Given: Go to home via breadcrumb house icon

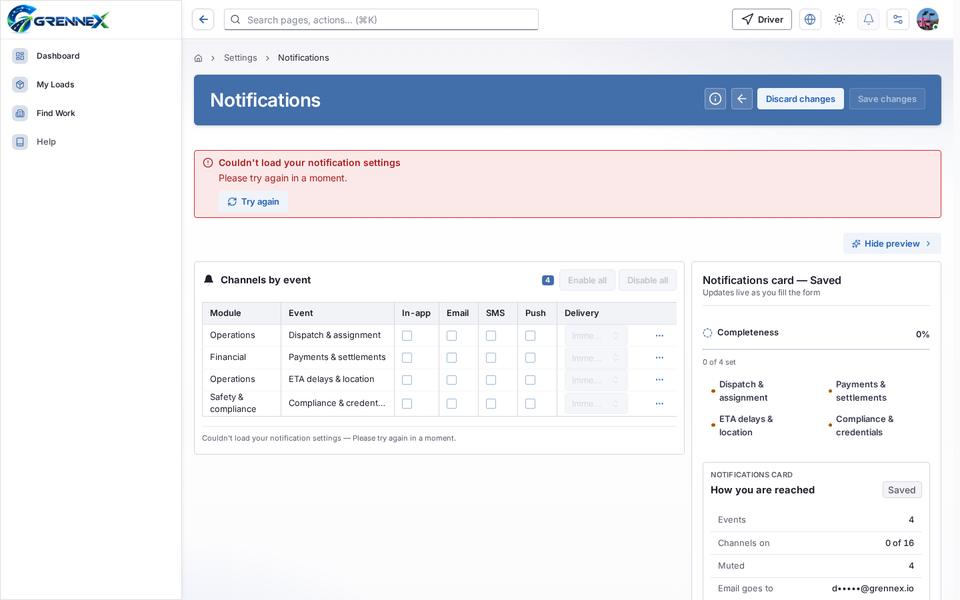Looking at the screenshot, I should (x=198, y=58).
